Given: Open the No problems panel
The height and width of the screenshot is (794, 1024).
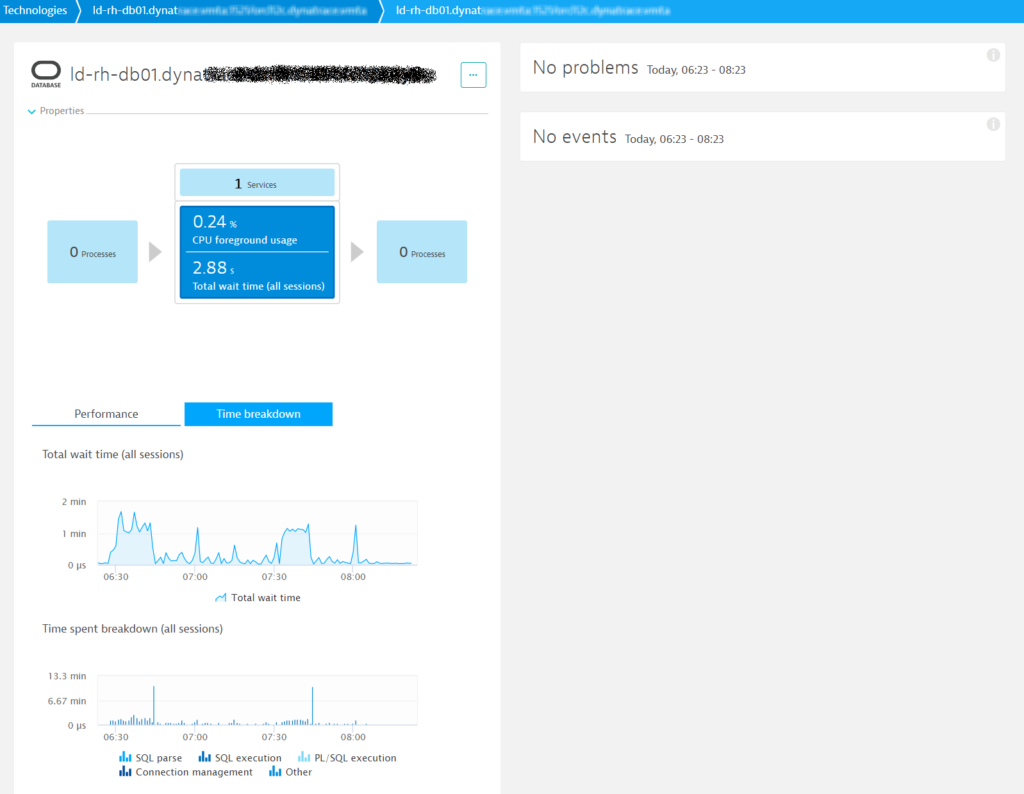Looking at the screenshot, I should point(762,68).
